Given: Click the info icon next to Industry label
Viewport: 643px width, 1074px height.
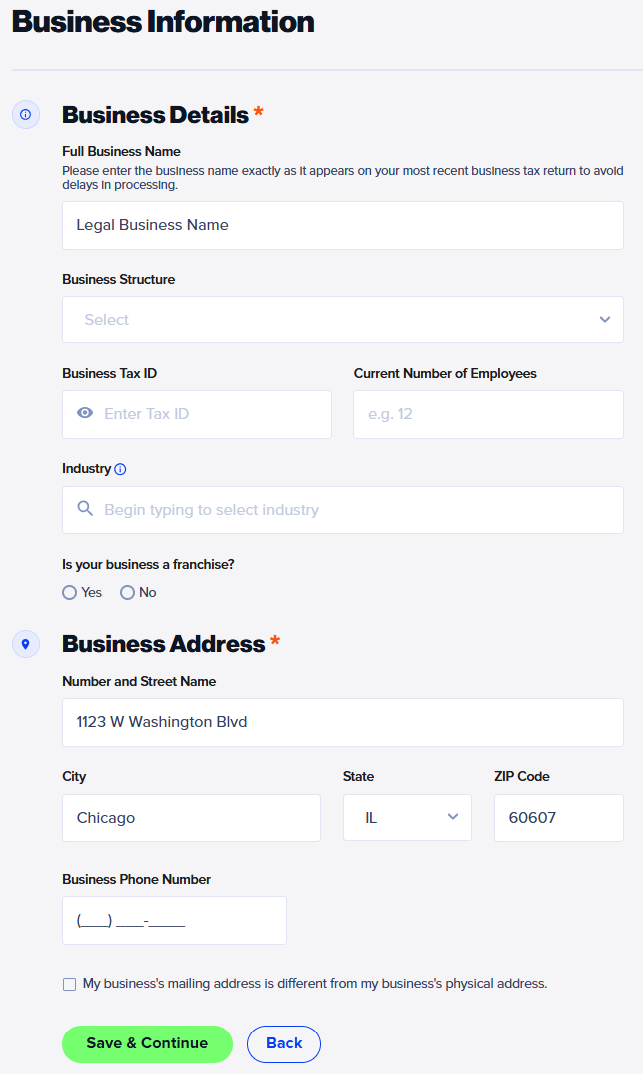Looking at the screenshot, I should [120, 468].
